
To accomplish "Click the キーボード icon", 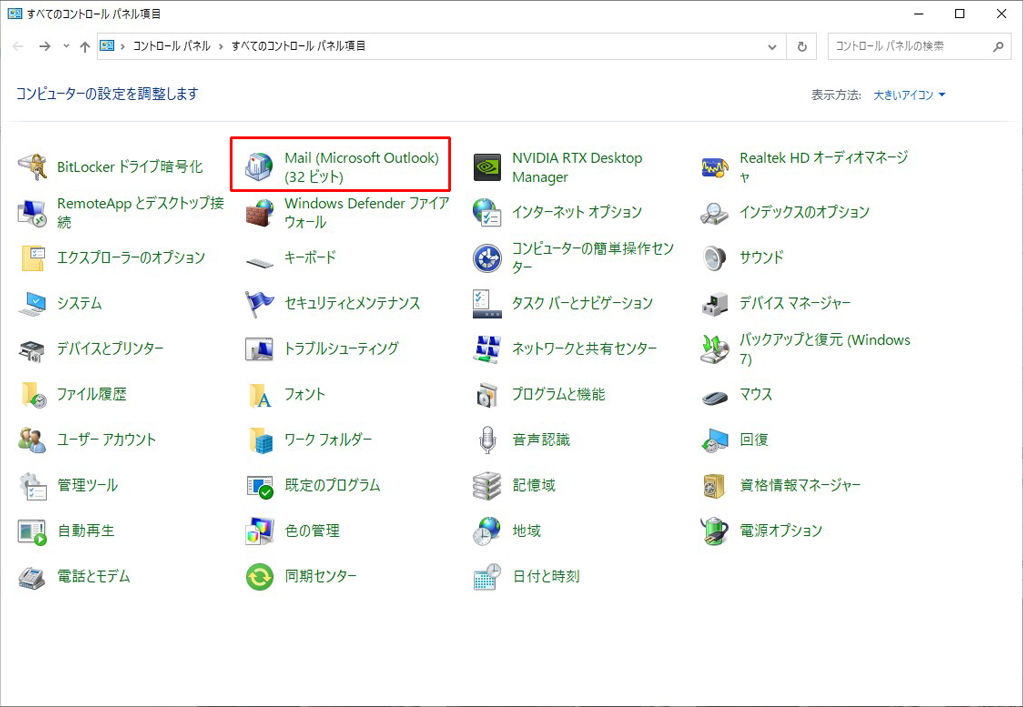I will 259,261.
